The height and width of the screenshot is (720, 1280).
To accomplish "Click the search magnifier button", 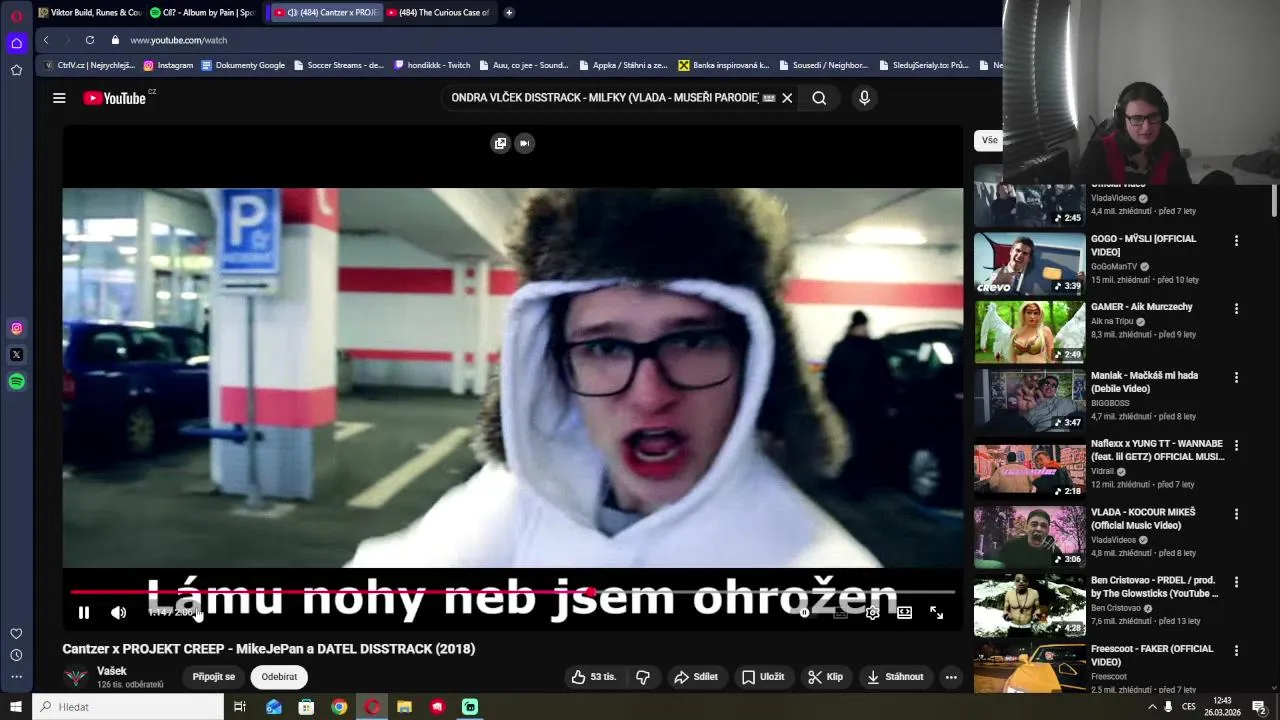I will pyautogui.click(x=819, y=98).
